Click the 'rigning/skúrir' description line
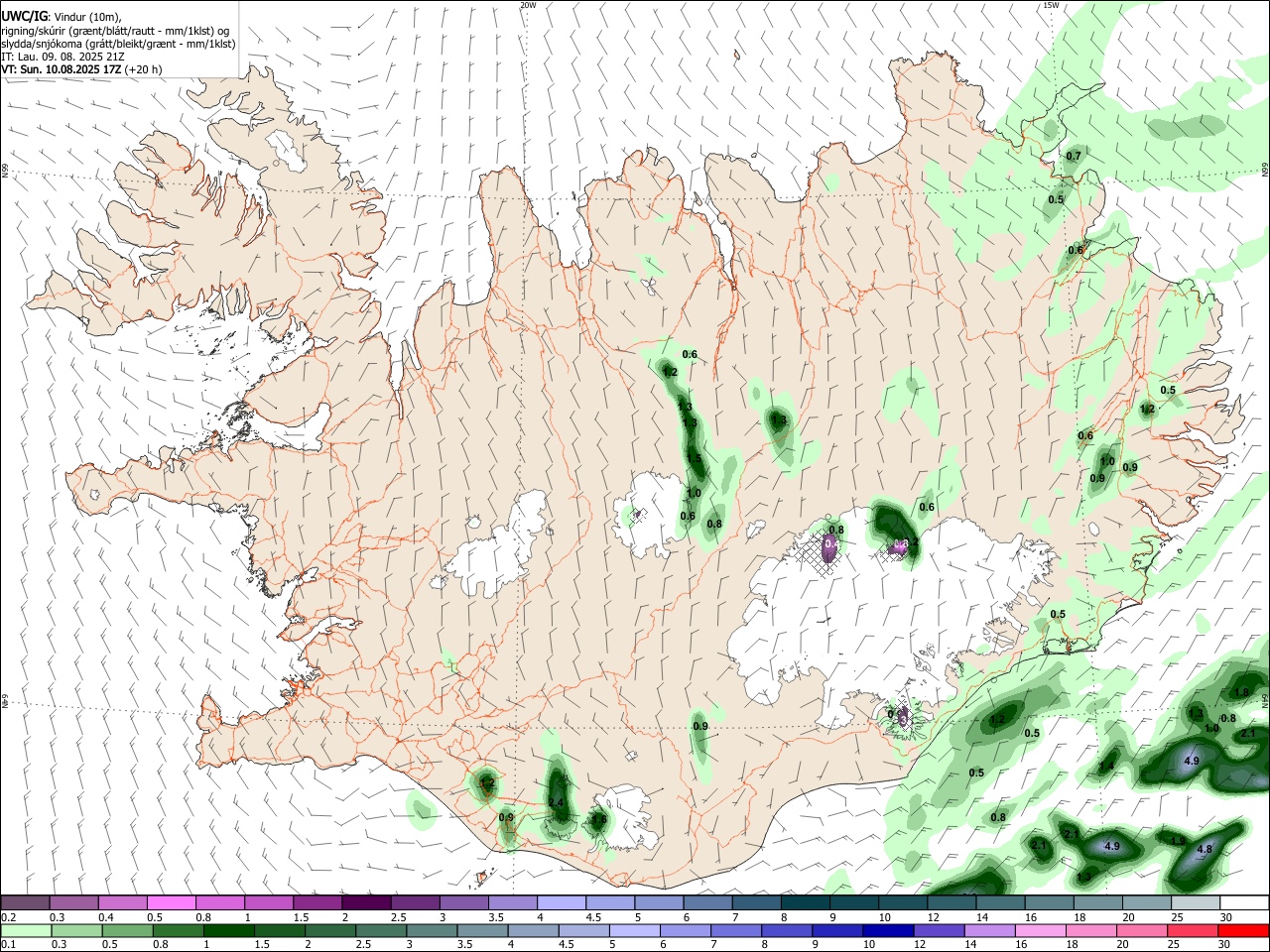The height and width of the screenshot is (952, 1270). [116, 31]
